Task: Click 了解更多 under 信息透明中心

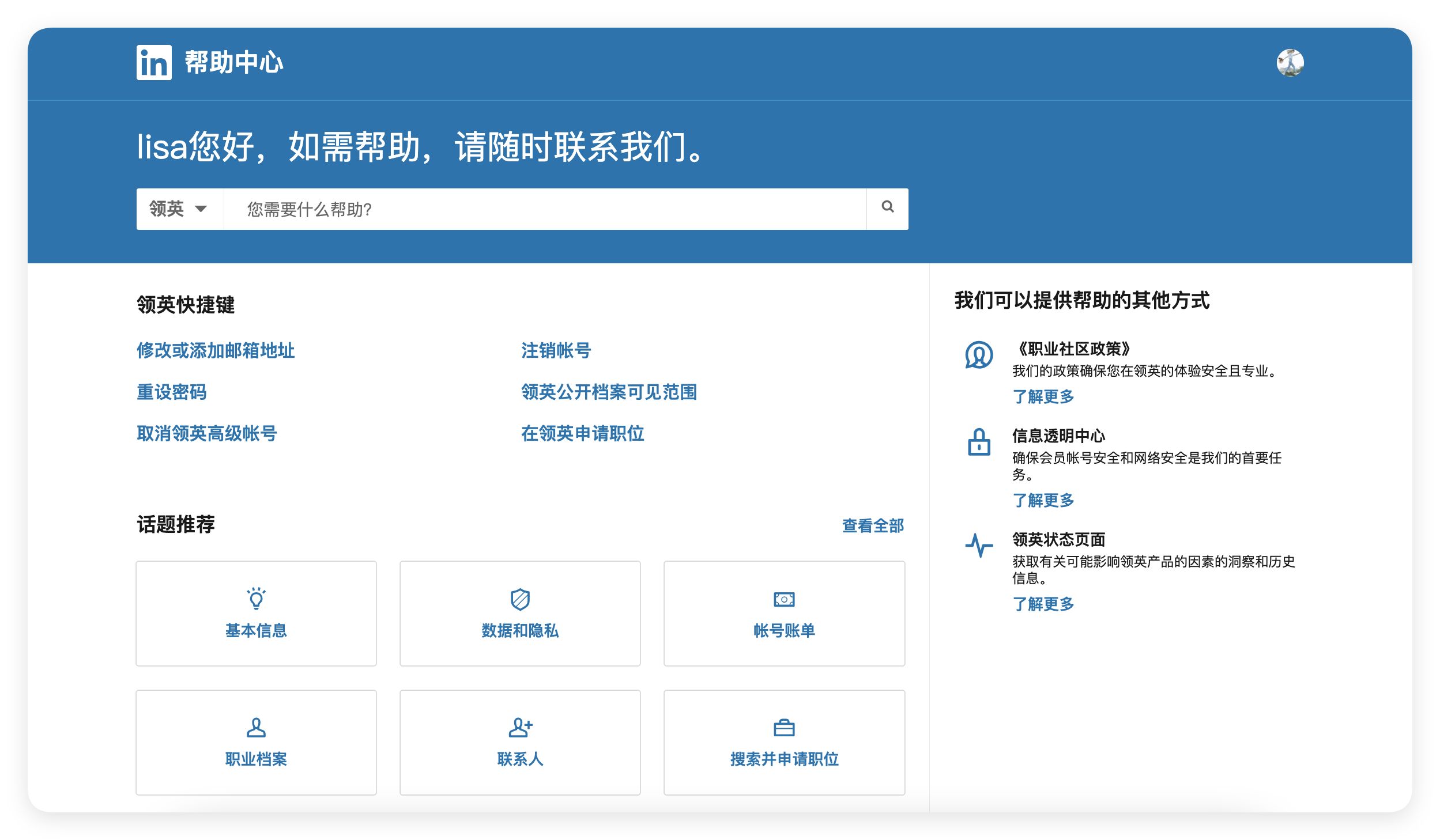Action: coord(1043,500)
